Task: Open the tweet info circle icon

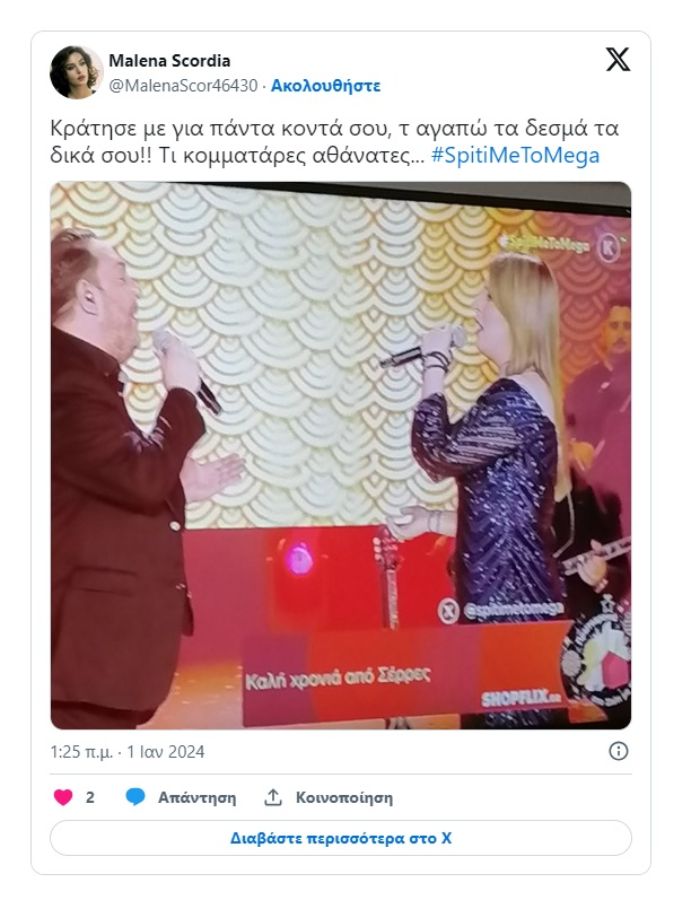Action: tap(619, 751)
